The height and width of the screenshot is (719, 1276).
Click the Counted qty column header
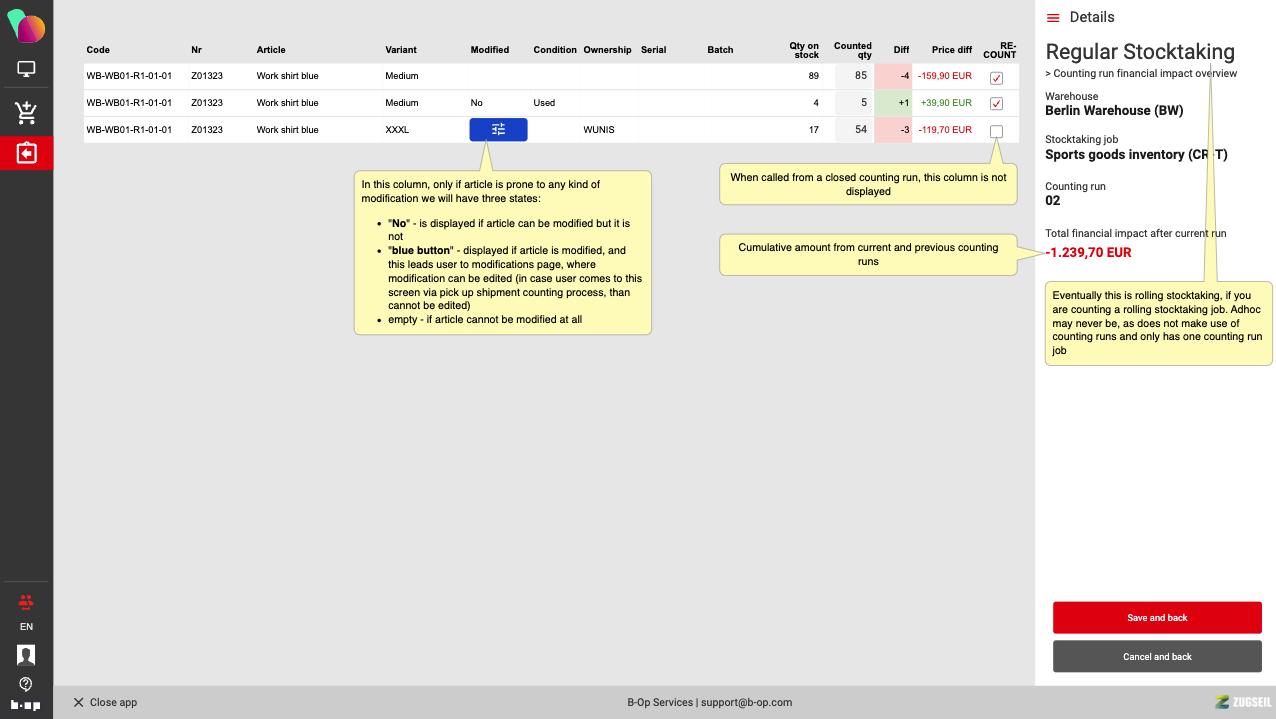click(x=853, y=50)
